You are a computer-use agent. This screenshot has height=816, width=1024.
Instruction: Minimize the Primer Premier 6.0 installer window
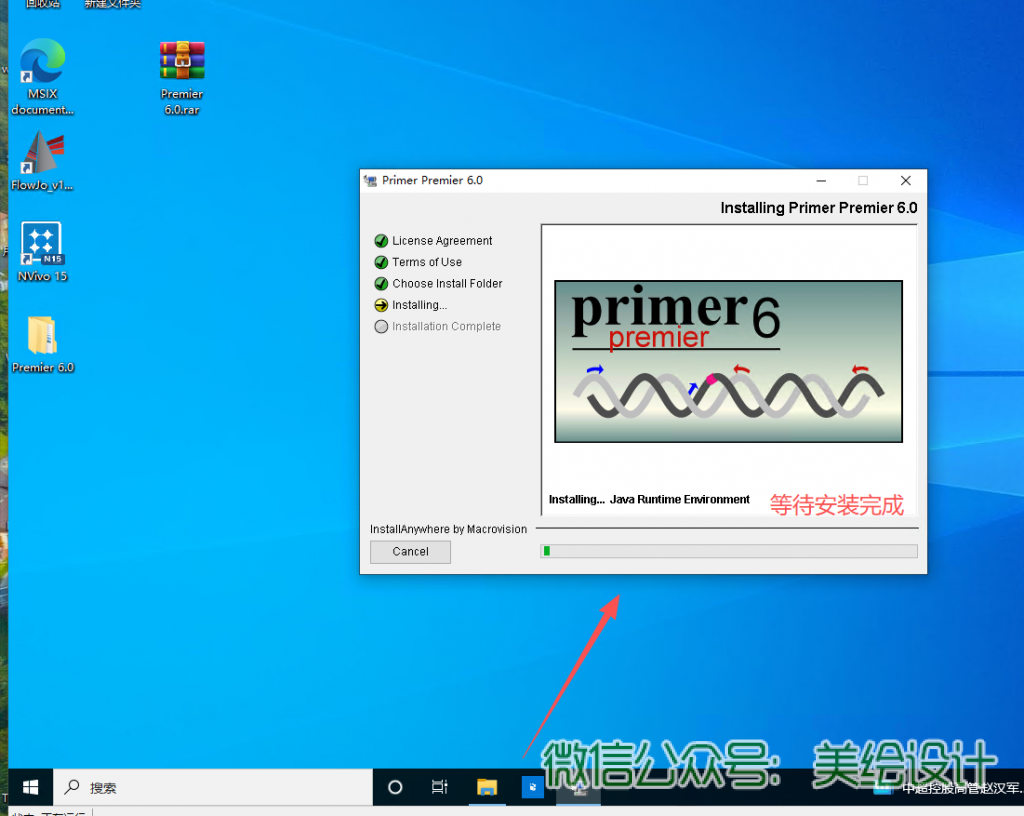coord(820,181)
